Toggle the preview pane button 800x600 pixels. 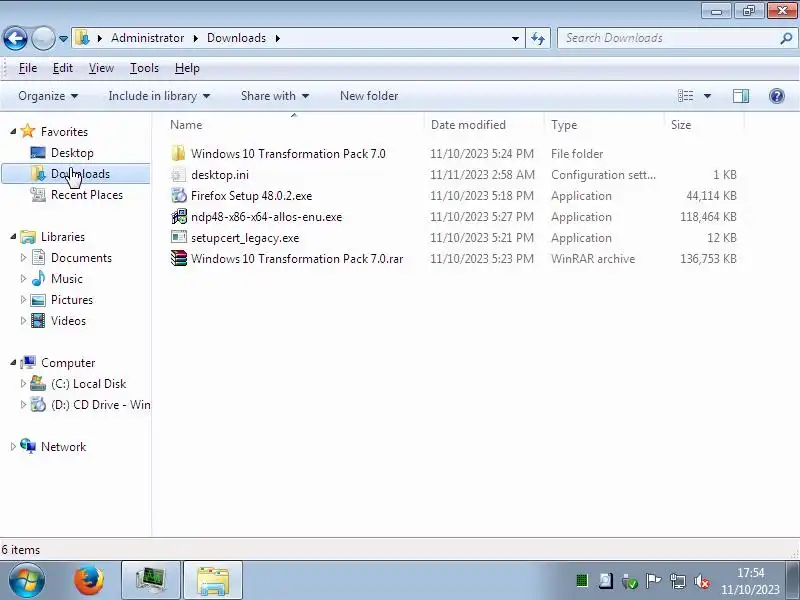[x=740, y=96]
